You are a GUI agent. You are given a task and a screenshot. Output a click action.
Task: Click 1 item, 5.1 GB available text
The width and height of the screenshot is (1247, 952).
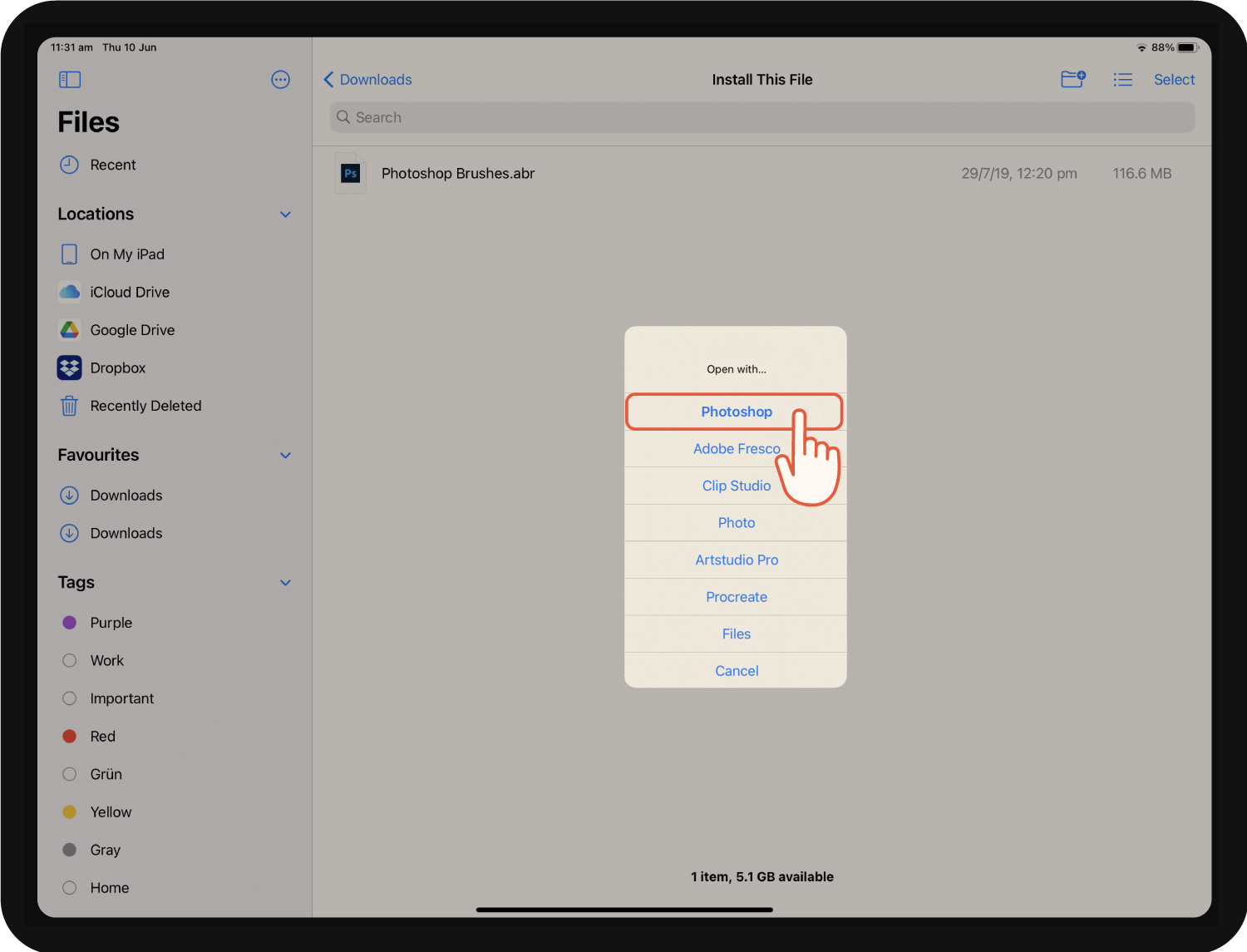point(762,877)
